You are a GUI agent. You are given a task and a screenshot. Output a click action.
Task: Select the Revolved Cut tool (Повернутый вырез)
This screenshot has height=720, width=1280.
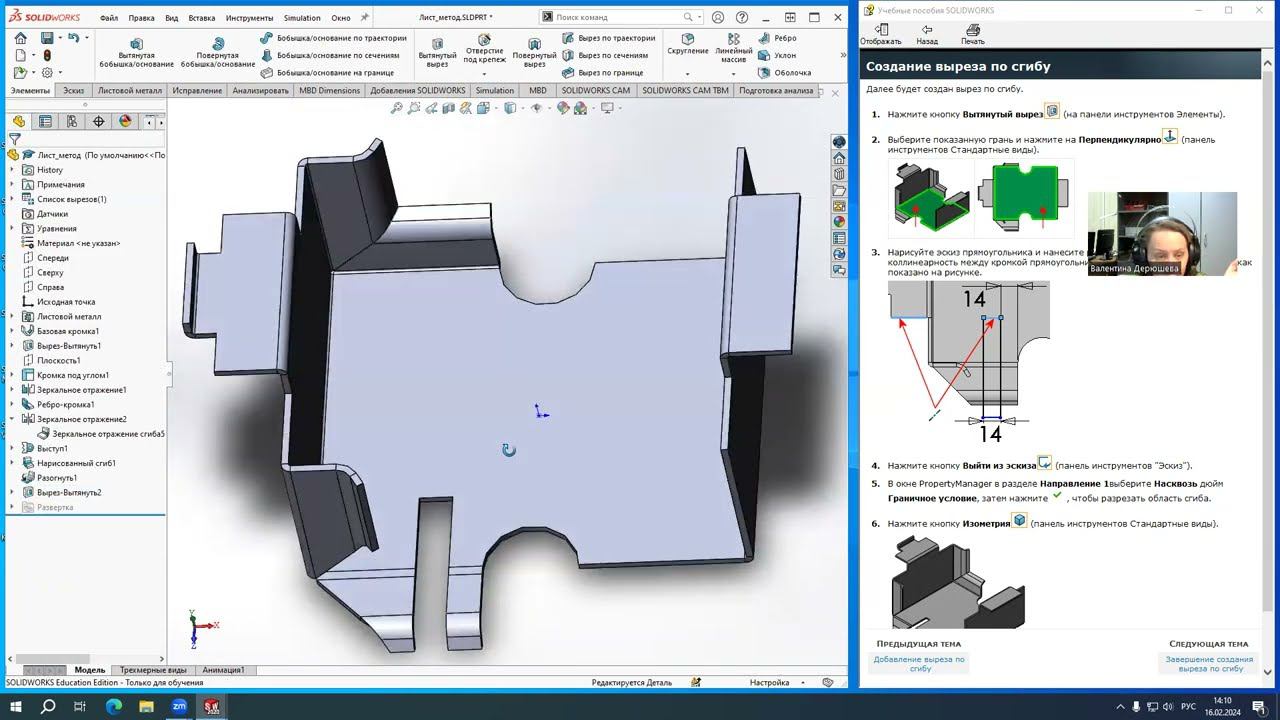534,54
